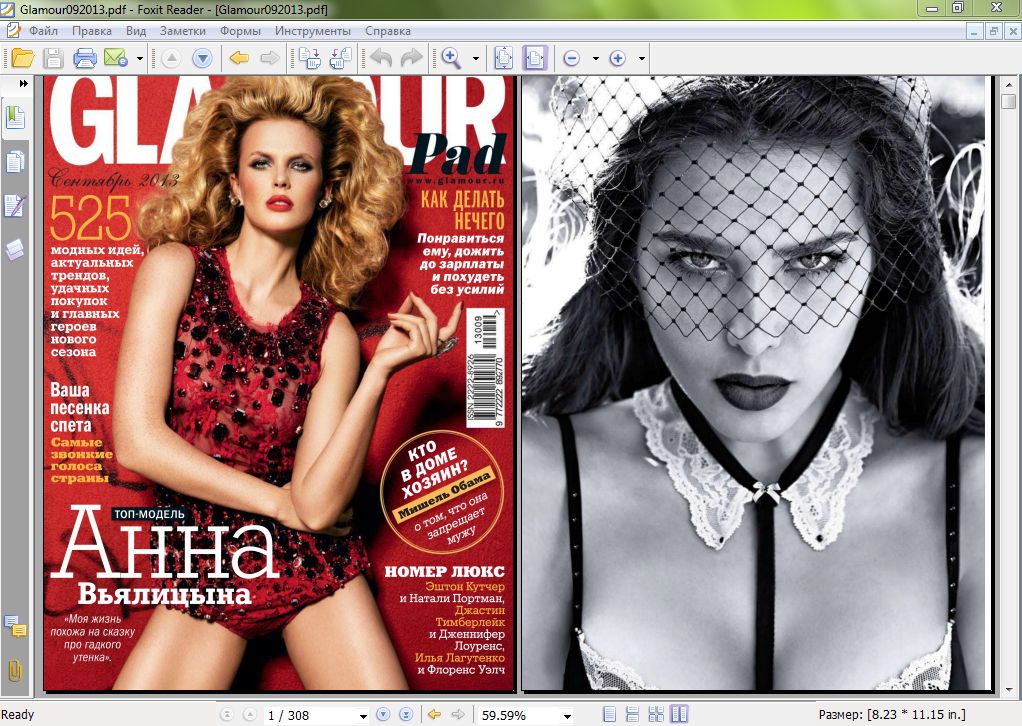The width and height of the screenshot is (1022, 726).
Task: Open the Bookmarks panel in sidebar
Action: (15, 119)
